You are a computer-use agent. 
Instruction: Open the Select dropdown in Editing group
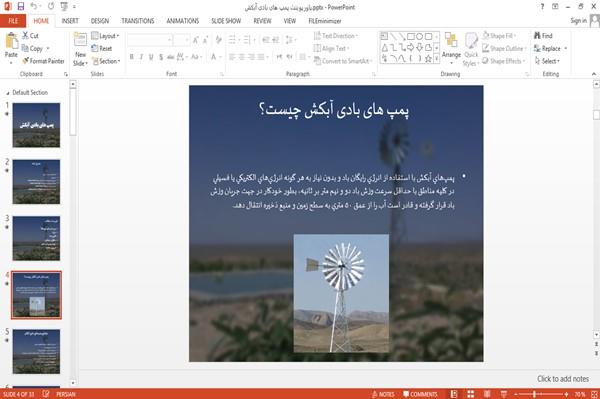coord(547,61)
